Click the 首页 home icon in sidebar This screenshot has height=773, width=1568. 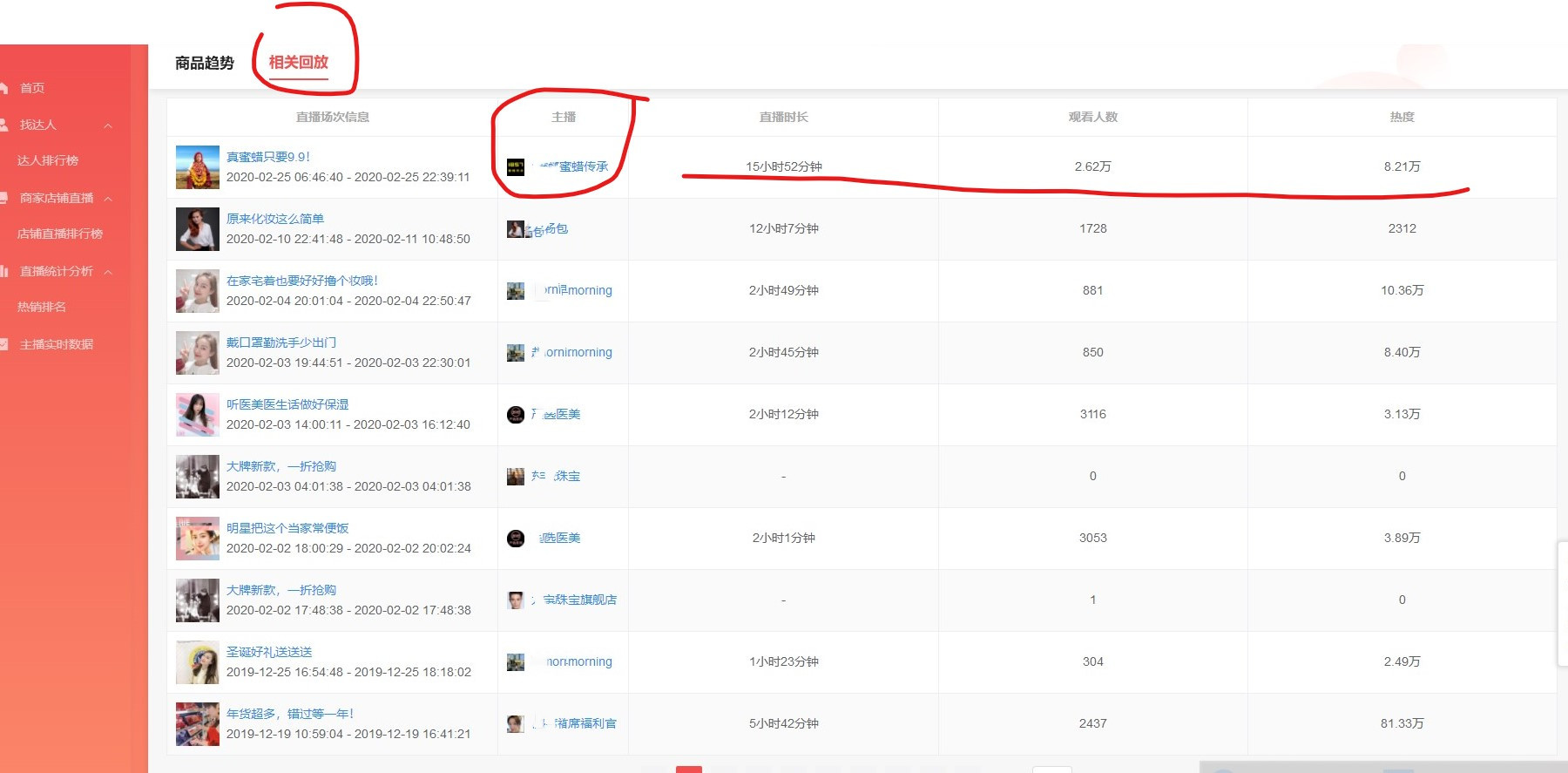click(4, 88)
